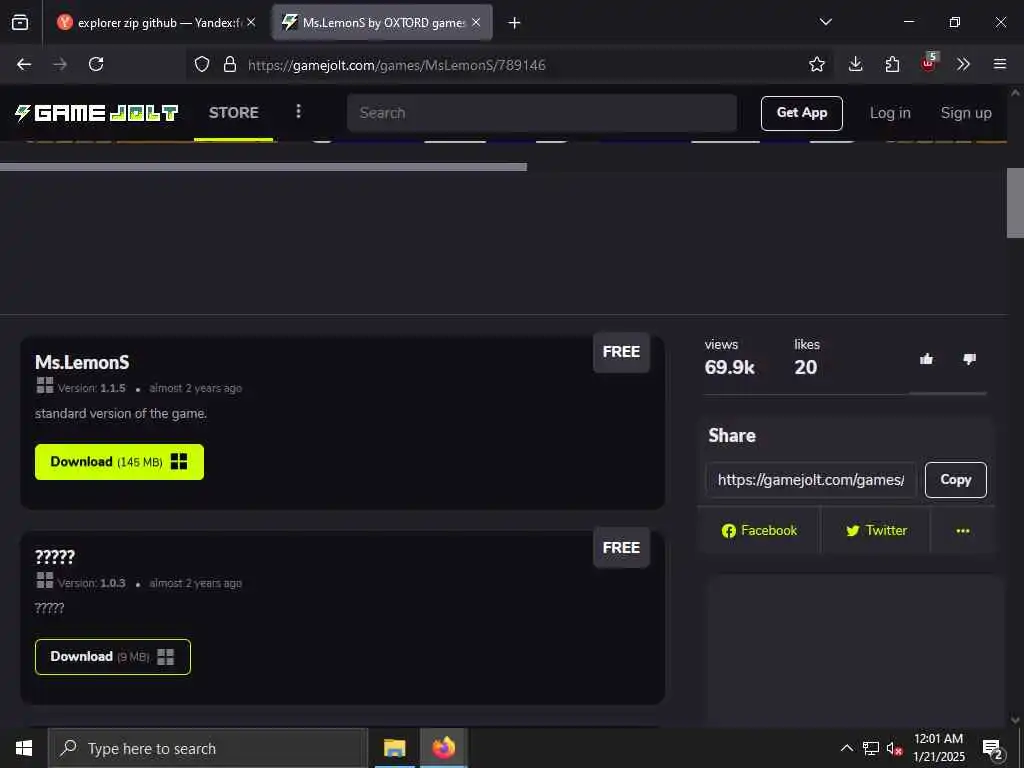Click the Windows icon beside Version 1.1.5
Screen dimensions: 1024x768
(45, 385)
